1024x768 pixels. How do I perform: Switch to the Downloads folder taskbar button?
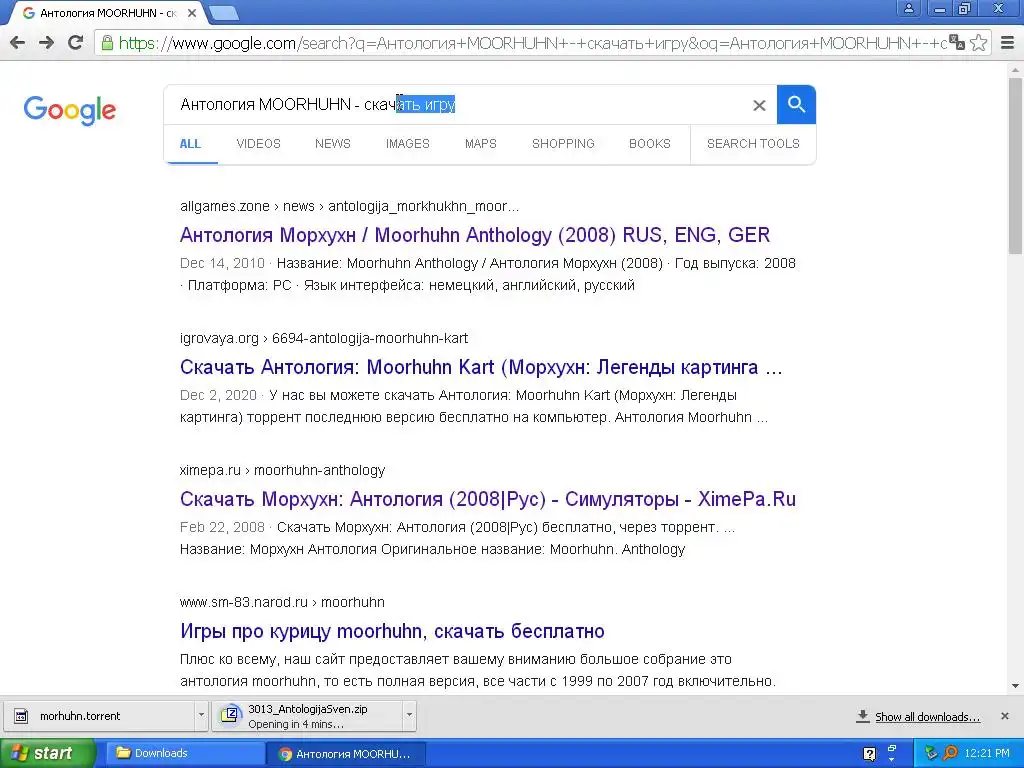185,753
